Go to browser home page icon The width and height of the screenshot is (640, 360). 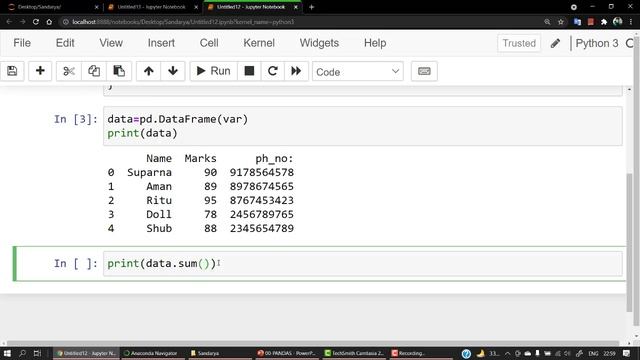pos(49,22)
